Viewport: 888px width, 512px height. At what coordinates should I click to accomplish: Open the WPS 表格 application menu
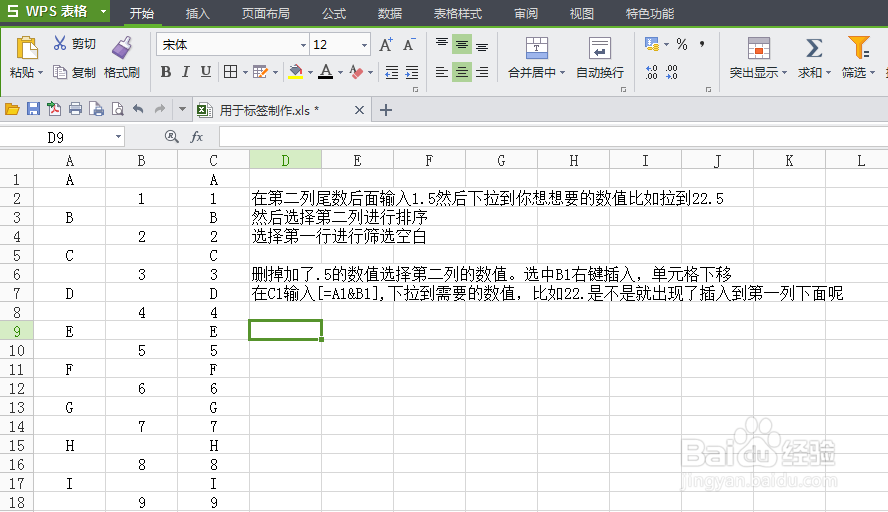[x=55, y=11]
